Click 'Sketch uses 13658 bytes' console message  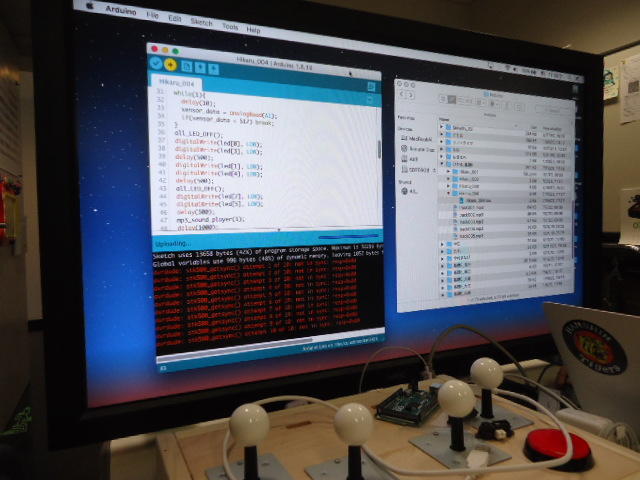click(268, 251)
